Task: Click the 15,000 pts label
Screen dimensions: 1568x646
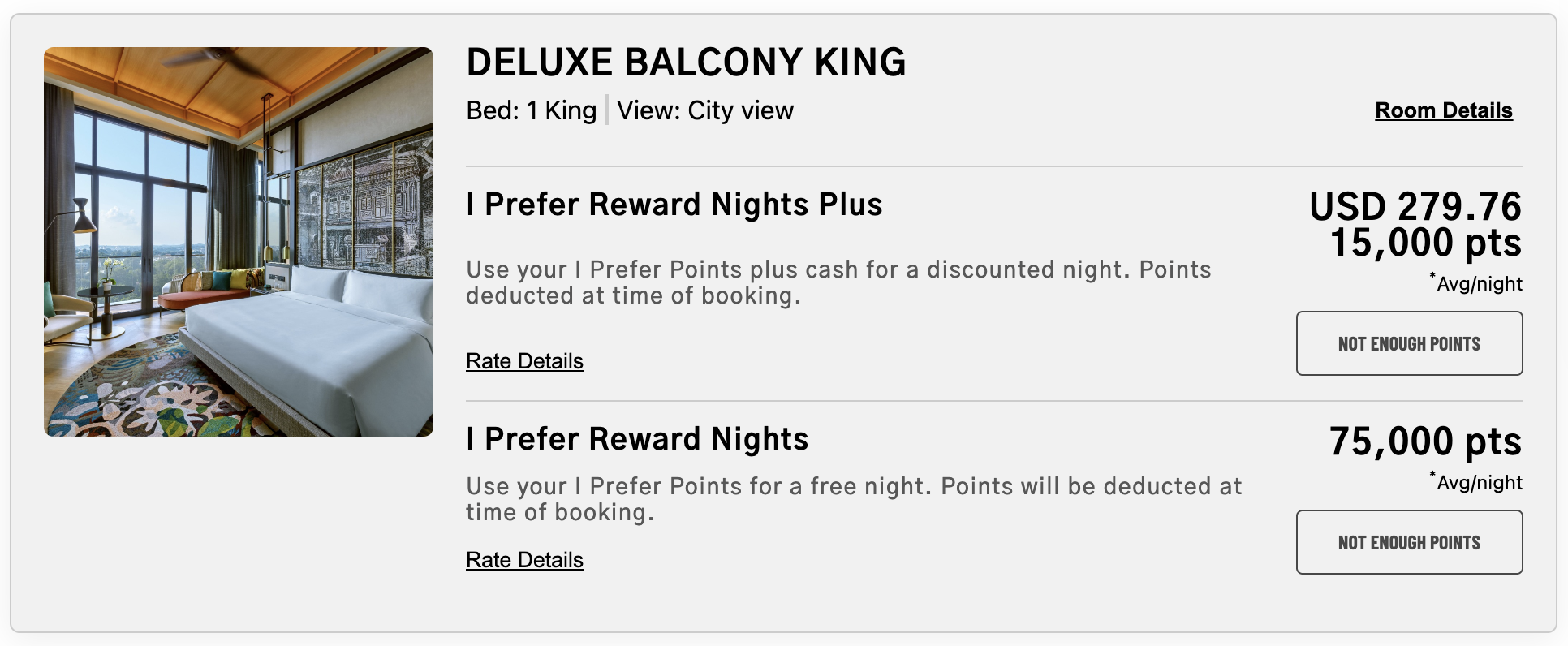Action: [1451, 243]
